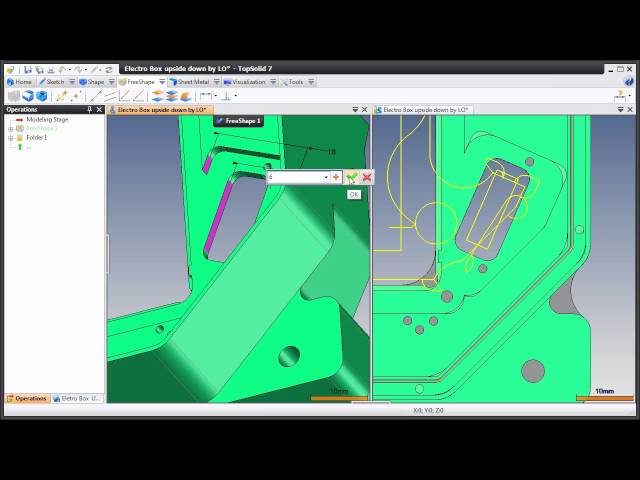This screenshot has height=480, width=640.
Task: Open the FreeShape tab dropdown arrow
Action: pos(162,82)
